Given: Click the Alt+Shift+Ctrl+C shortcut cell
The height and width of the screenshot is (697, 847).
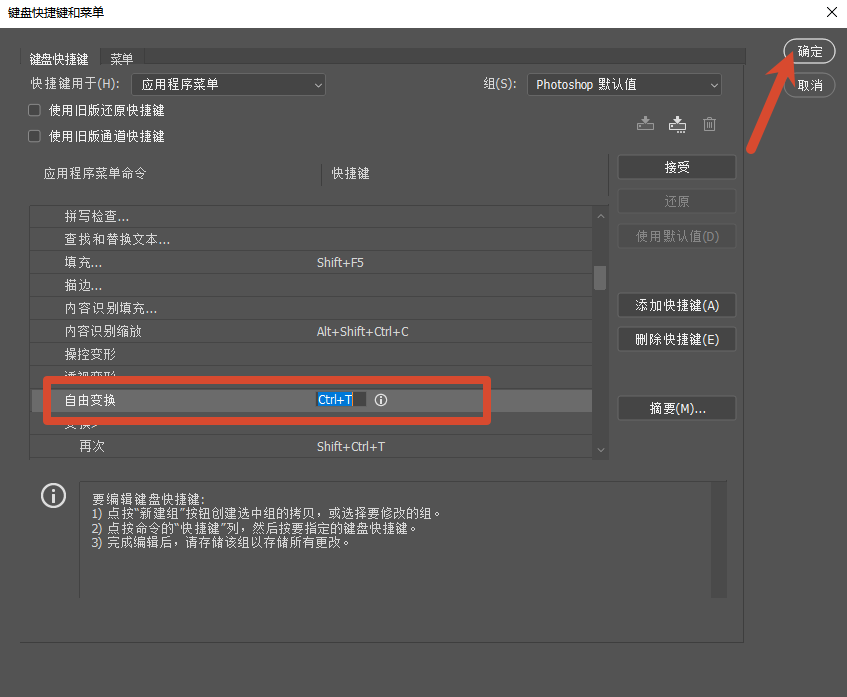Looking at the screenshot, I should 362,332.
